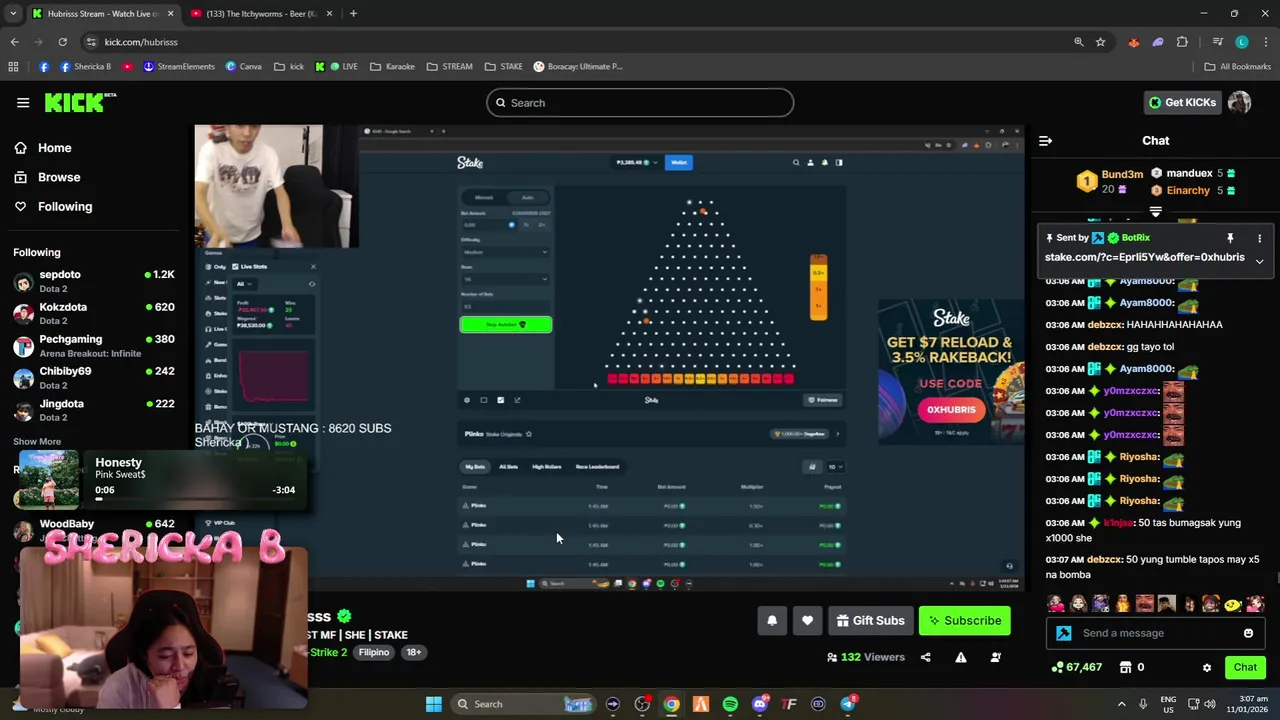Toggle stream notifications bell
Screen dimensions: 1280x720
772,621
